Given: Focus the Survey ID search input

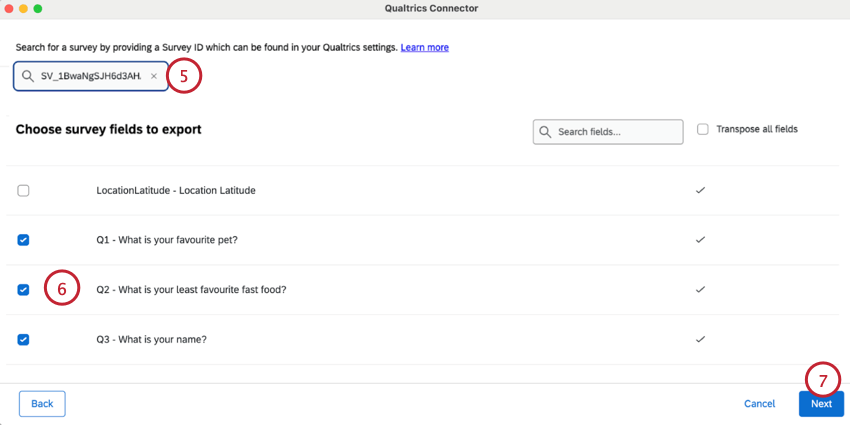Looking at the screenshot, I should 91,76.
